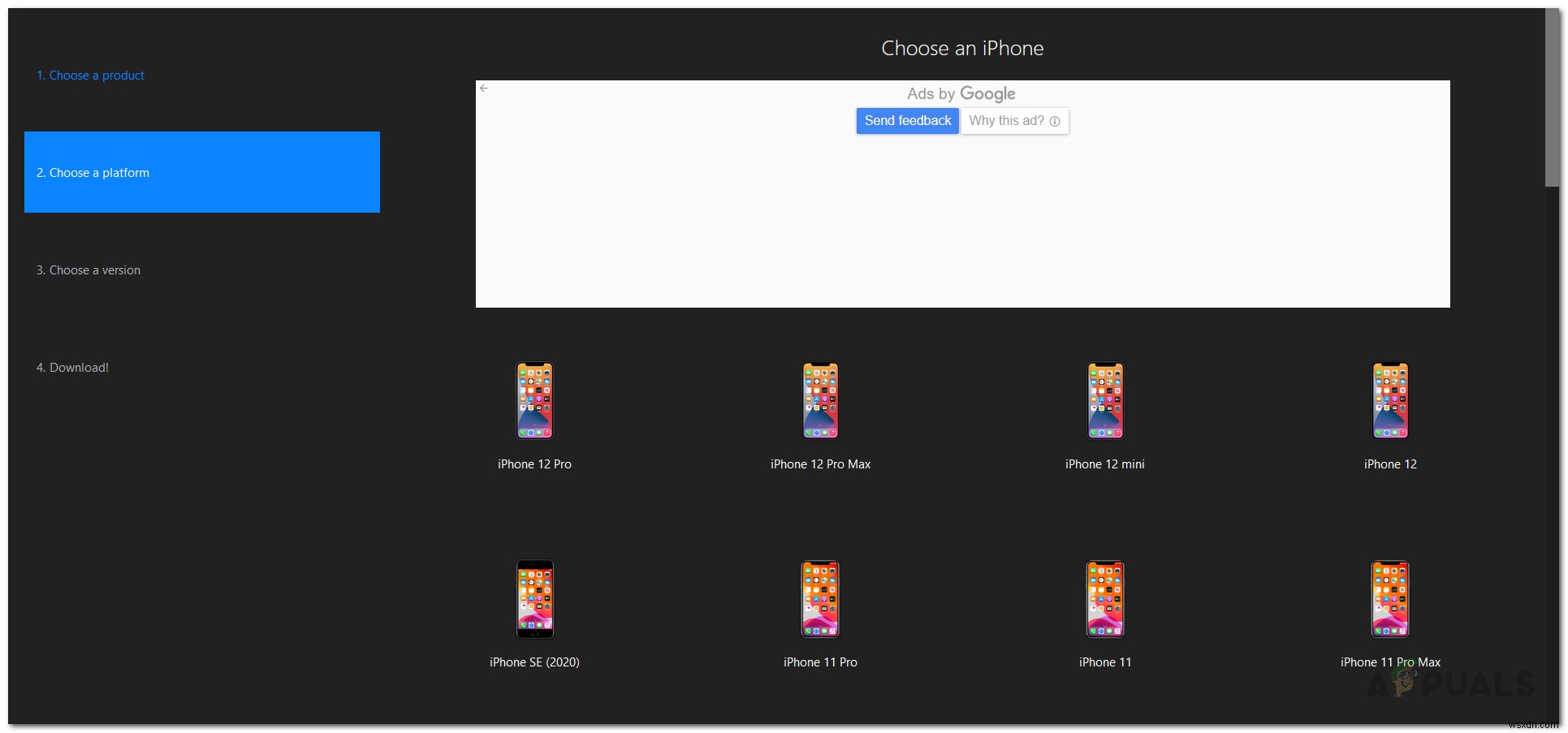Pick the iPhone 12 mini thumbnail
The image size is (1568, 733).
[1105, 400]
